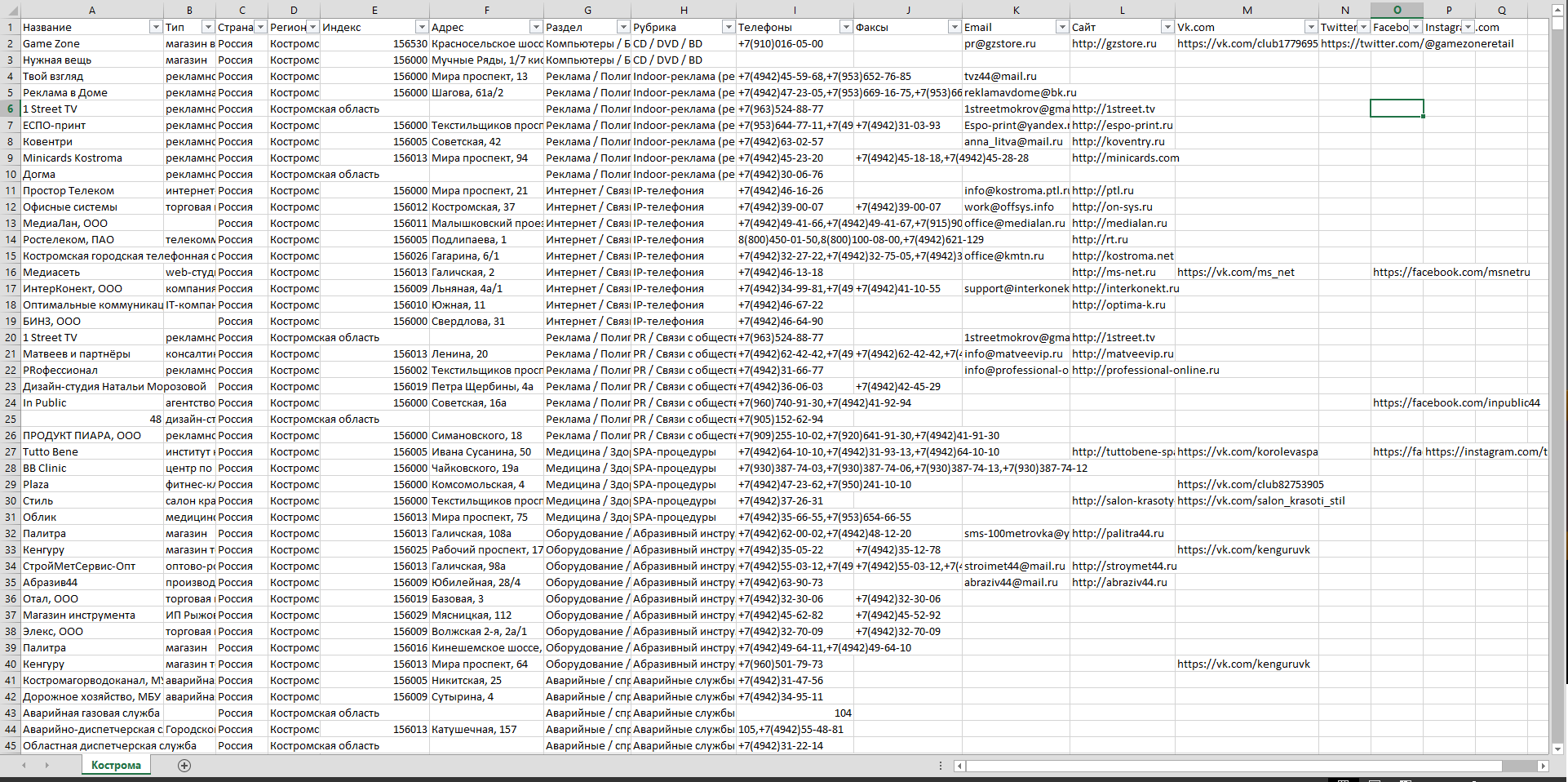This screenshot has height=782, width=1568.
Task: Click the previous sheet navigation arrow
Action: click(x=24, y=766)
